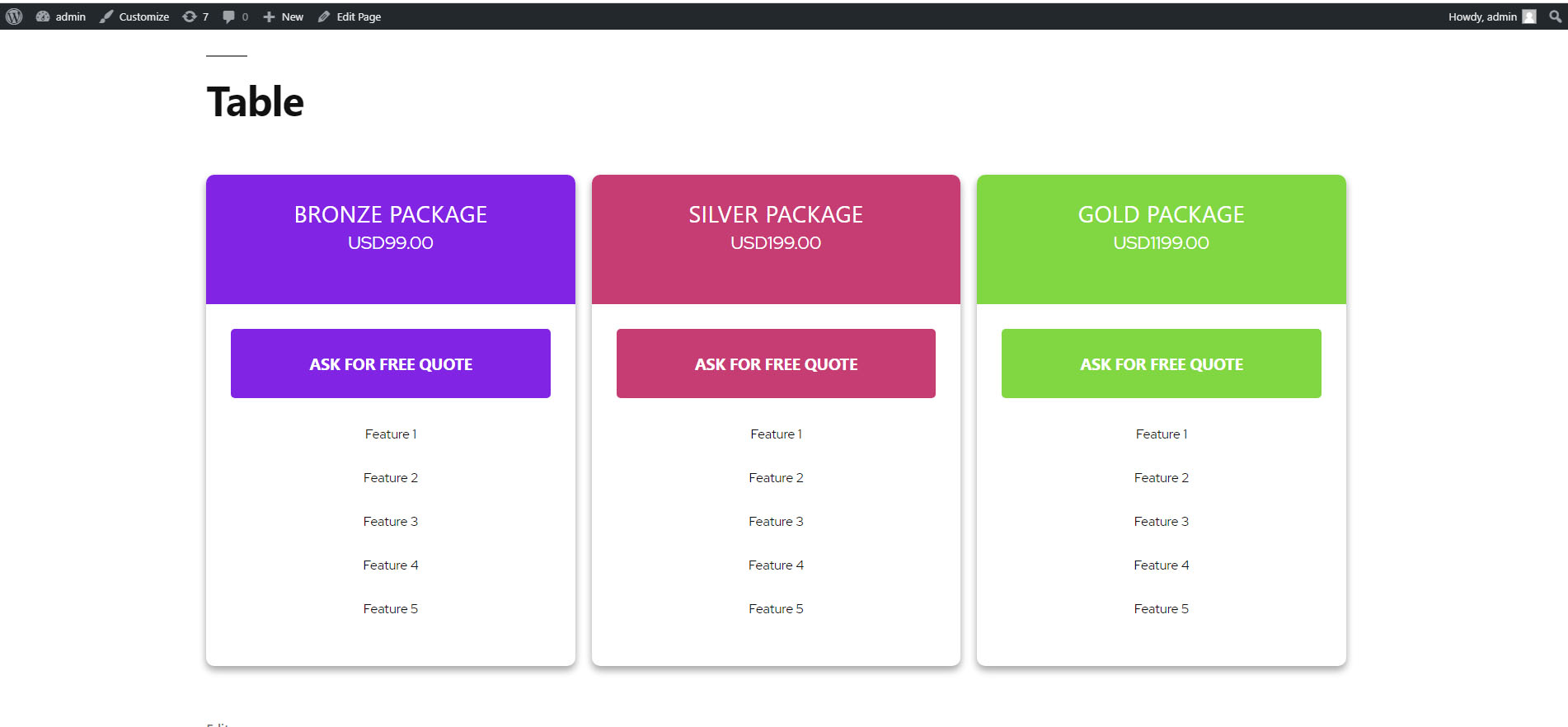This screenshot has height=727, width=1568.
Task: Click the USD1199.00 price
Action: coord(1162,243)
